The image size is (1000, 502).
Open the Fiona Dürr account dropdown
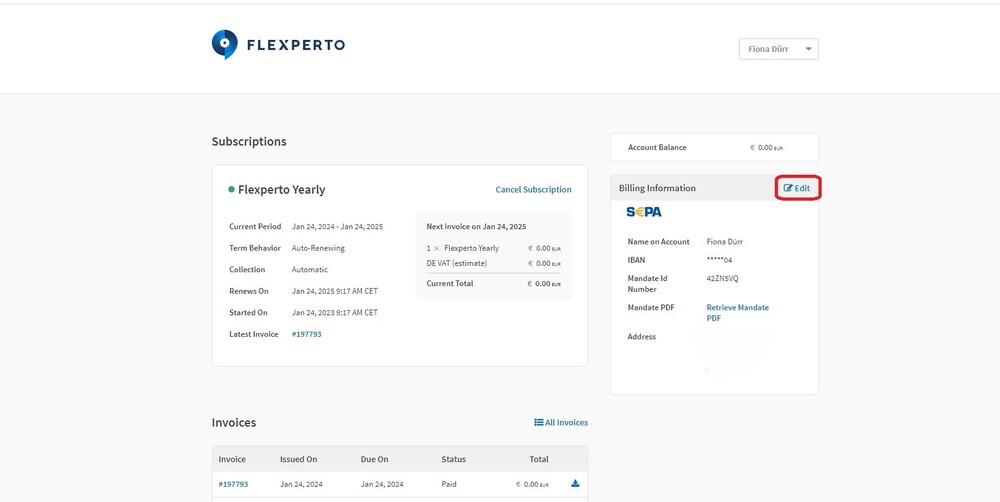click(778, 48)
